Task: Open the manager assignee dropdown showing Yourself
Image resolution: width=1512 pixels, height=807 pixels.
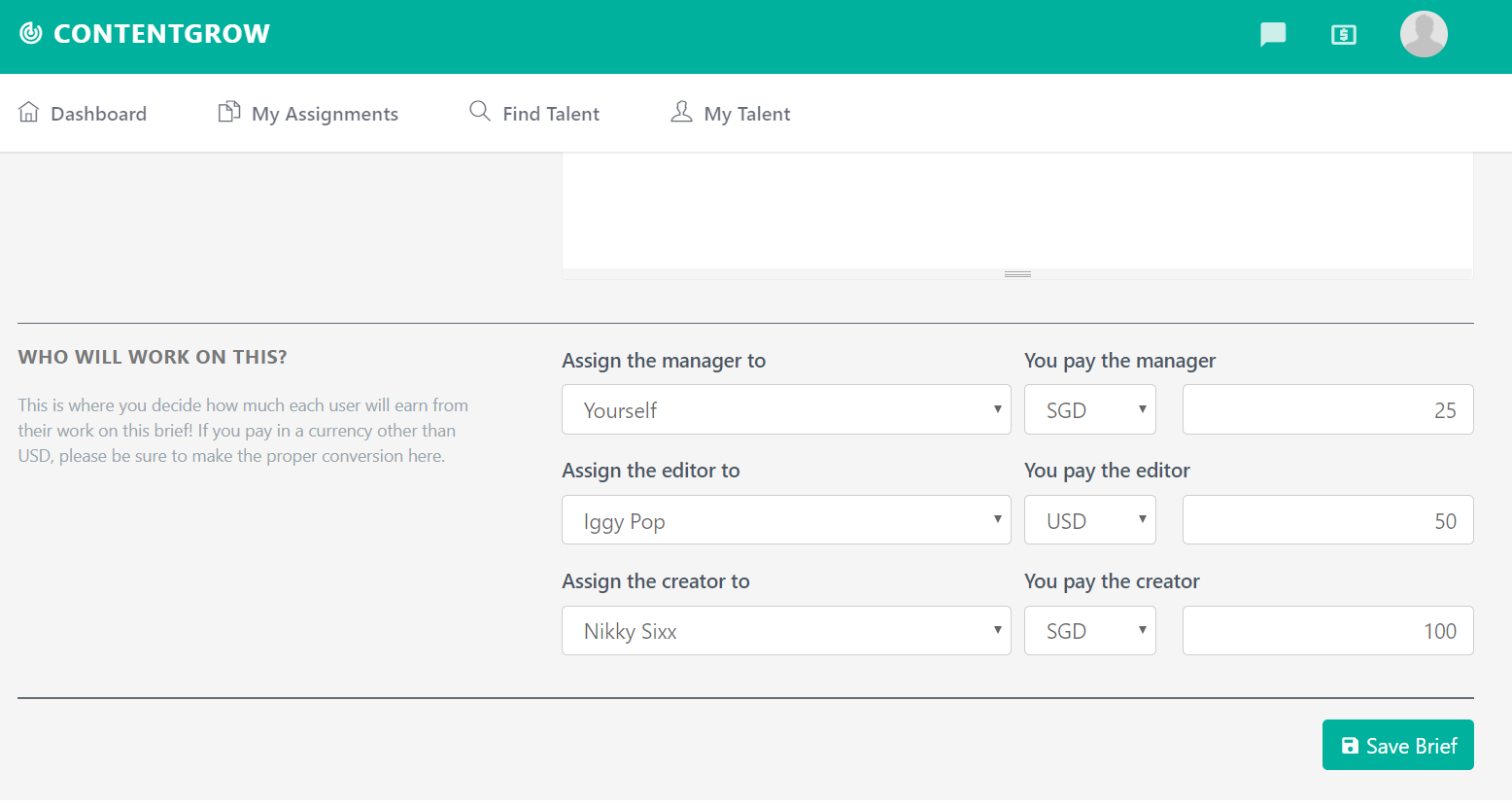Action: click(786, 409)
